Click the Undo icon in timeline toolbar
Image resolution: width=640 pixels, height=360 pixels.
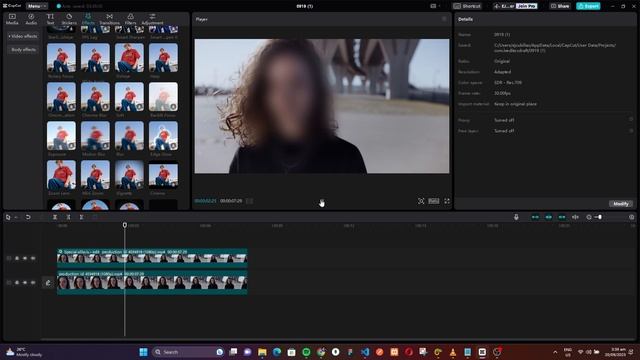tap(28, 217)
